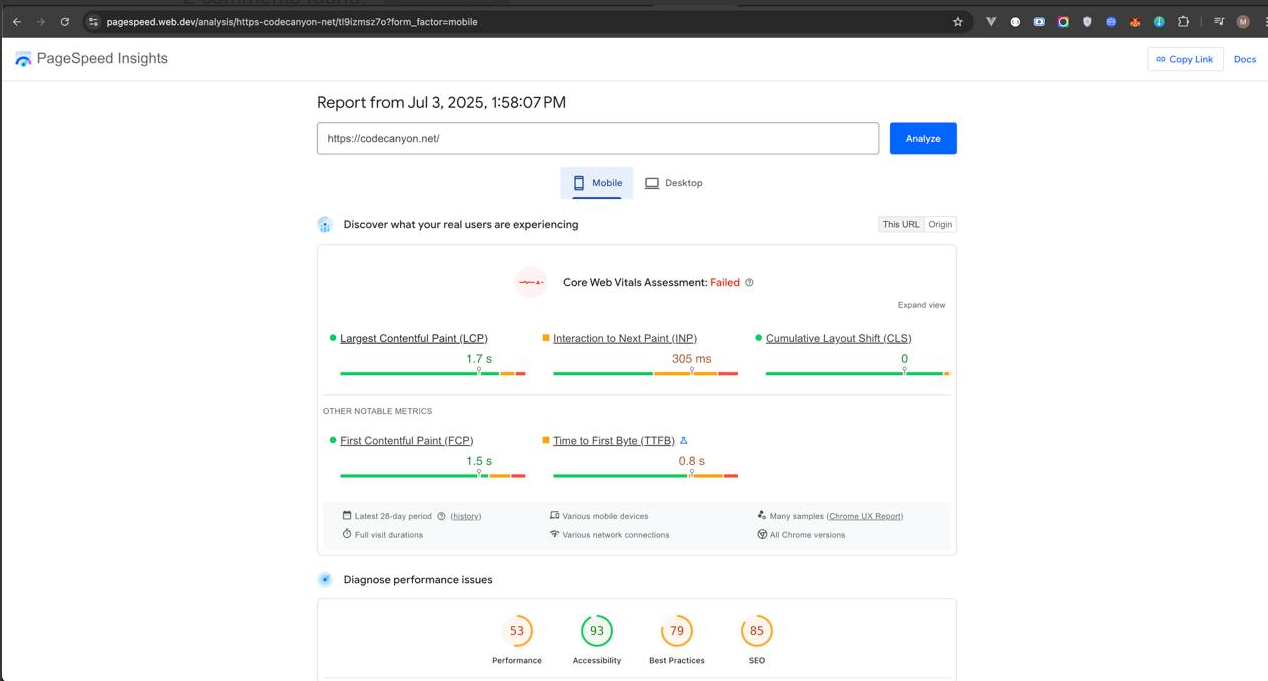Open the MetaMask fox extension icon
This screenshot has width=1268, height=681.
coord(1135,21)
